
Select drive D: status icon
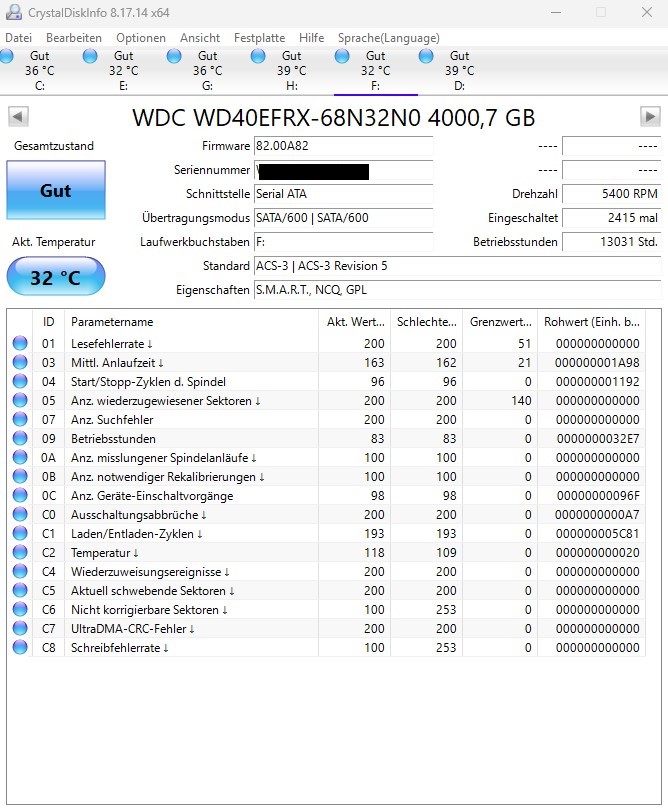click(x=426, y=56)
